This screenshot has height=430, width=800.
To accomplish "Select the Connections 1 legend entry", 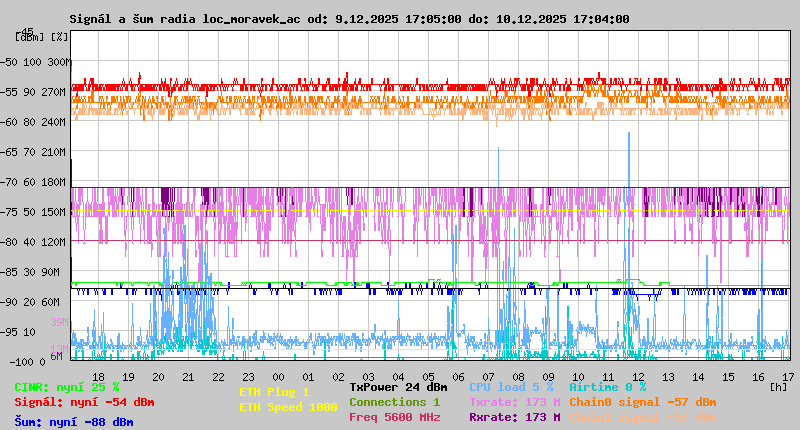I will pyautogui.click(x=394, y=402).
